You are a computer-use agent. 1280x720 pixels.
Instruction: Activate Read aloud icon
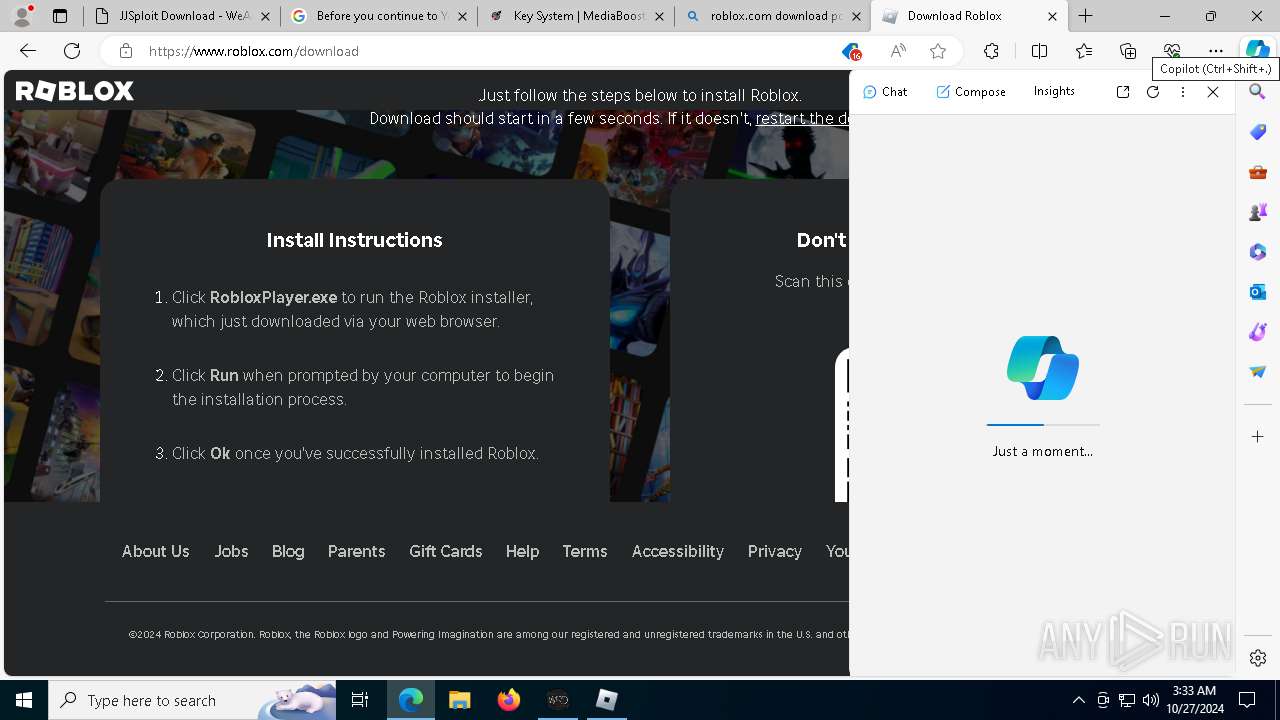pos(898,51)
